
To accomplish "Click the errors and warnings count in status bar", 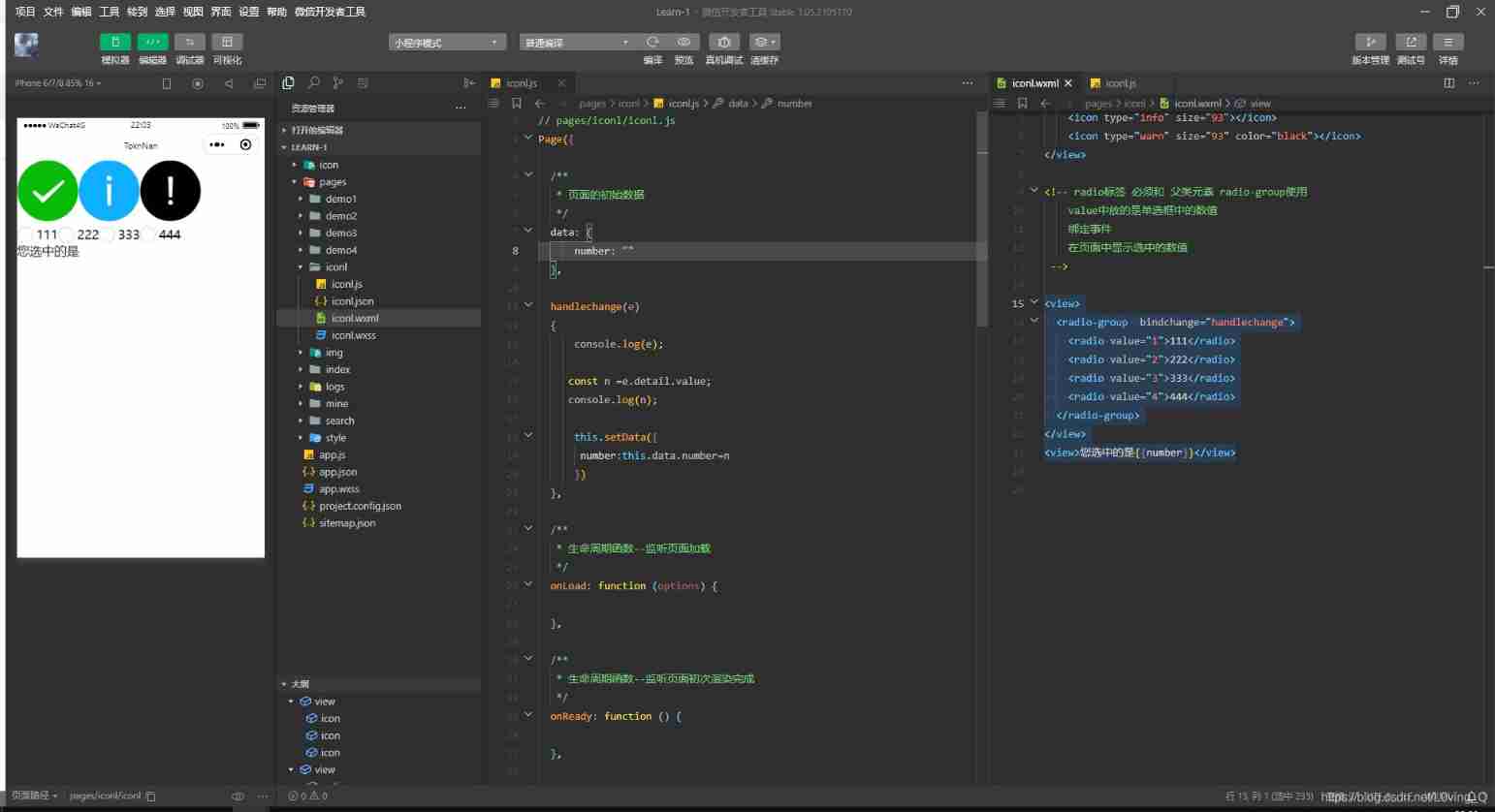I will pos(308,796).
